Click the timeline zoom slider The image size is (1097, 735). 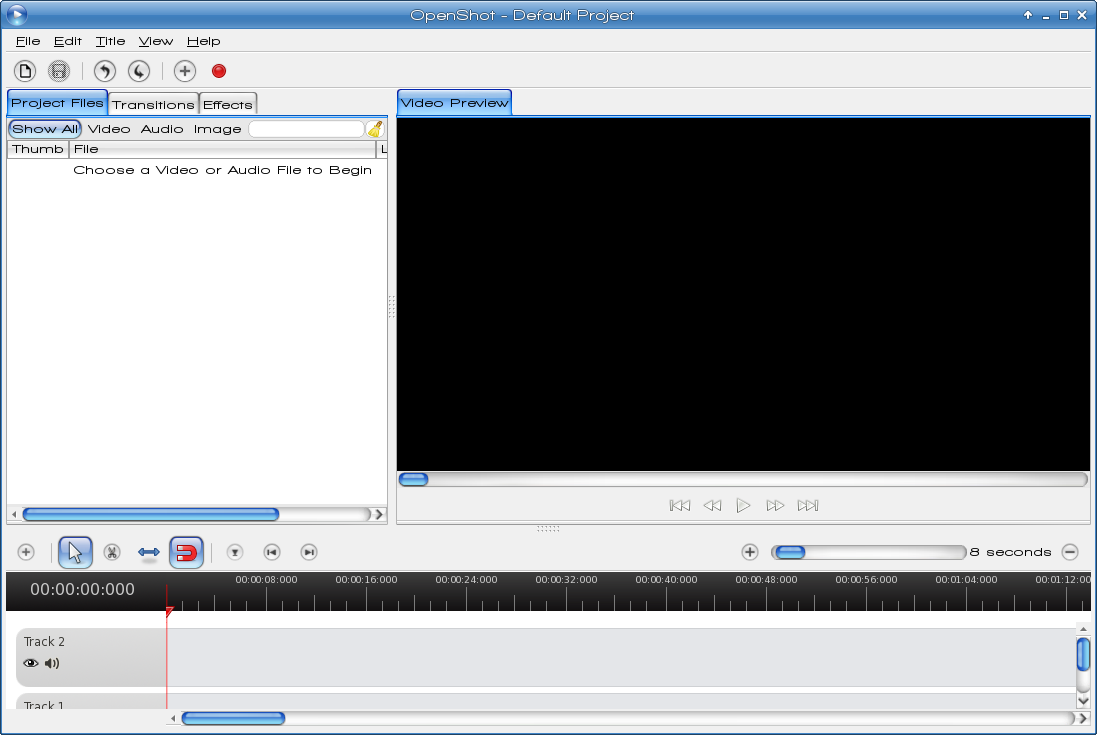pyautogui.click(x=868, y=552)
